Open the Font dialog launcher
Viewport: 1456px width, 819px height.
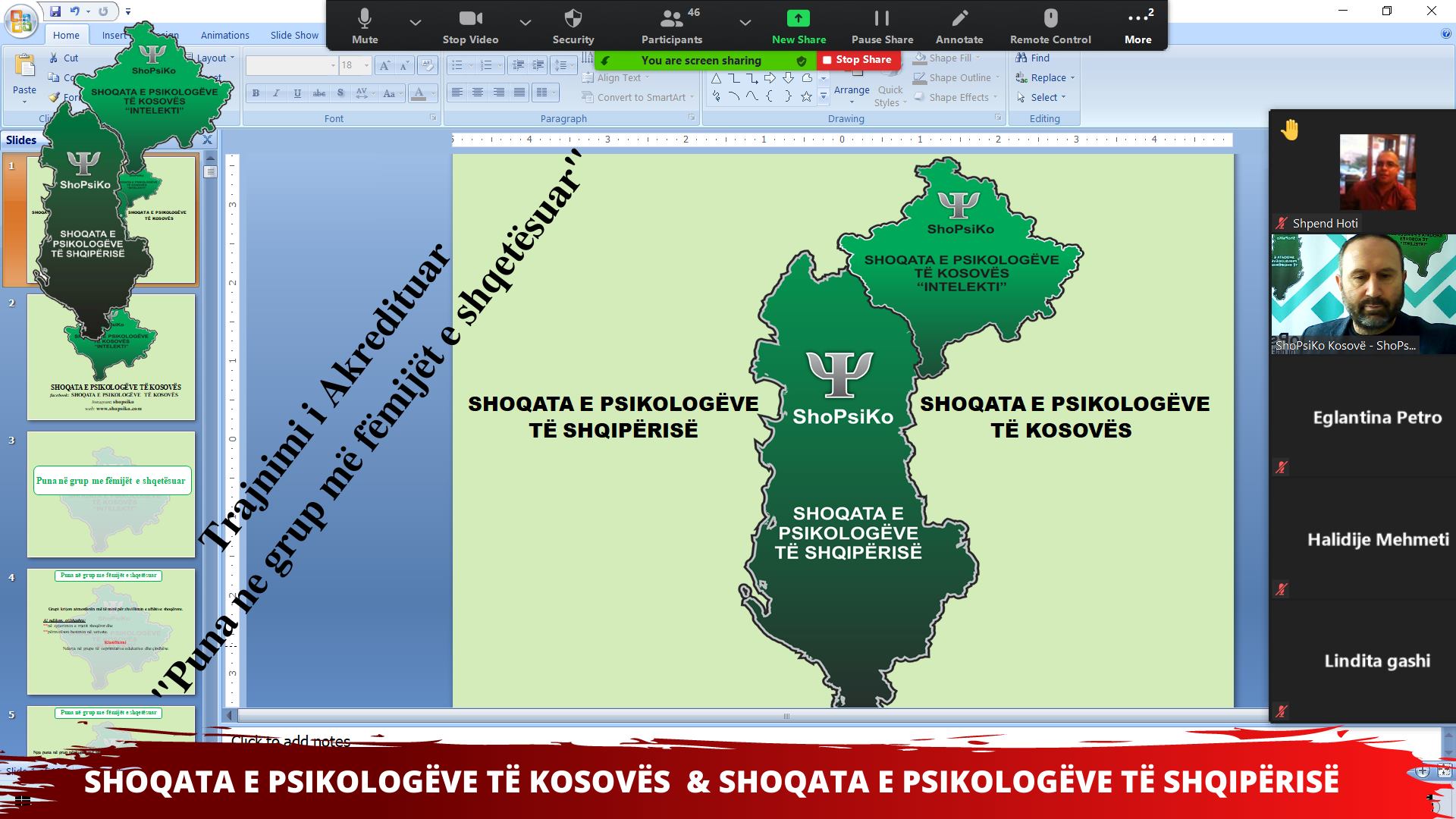(x=433, y=118)
